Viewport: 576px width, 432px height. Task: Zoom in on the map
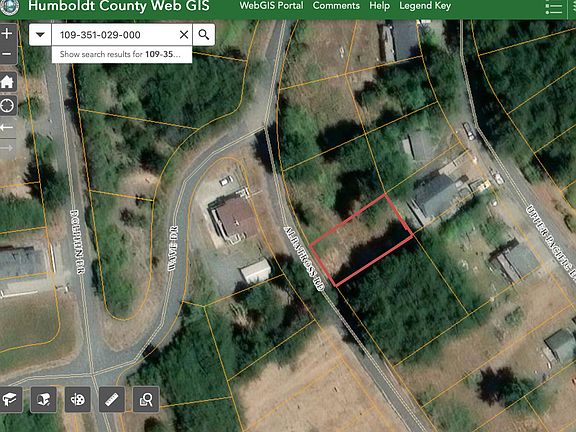pos(7,34)
